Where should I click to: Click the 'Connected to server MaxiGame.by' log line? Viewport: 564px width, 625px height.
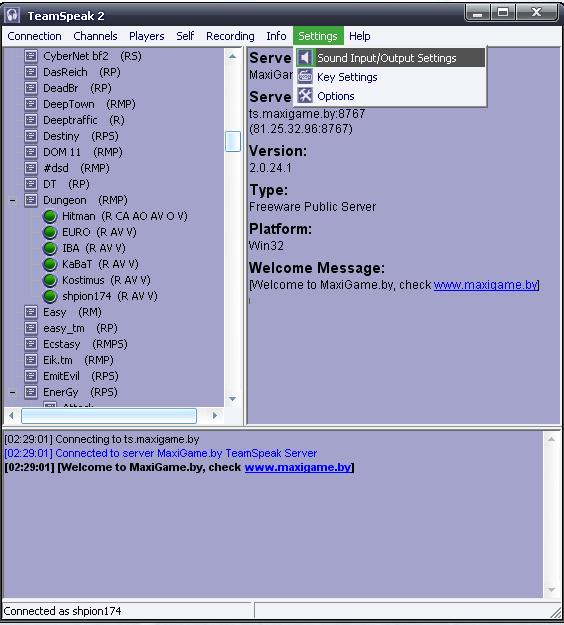click(161, 453)
